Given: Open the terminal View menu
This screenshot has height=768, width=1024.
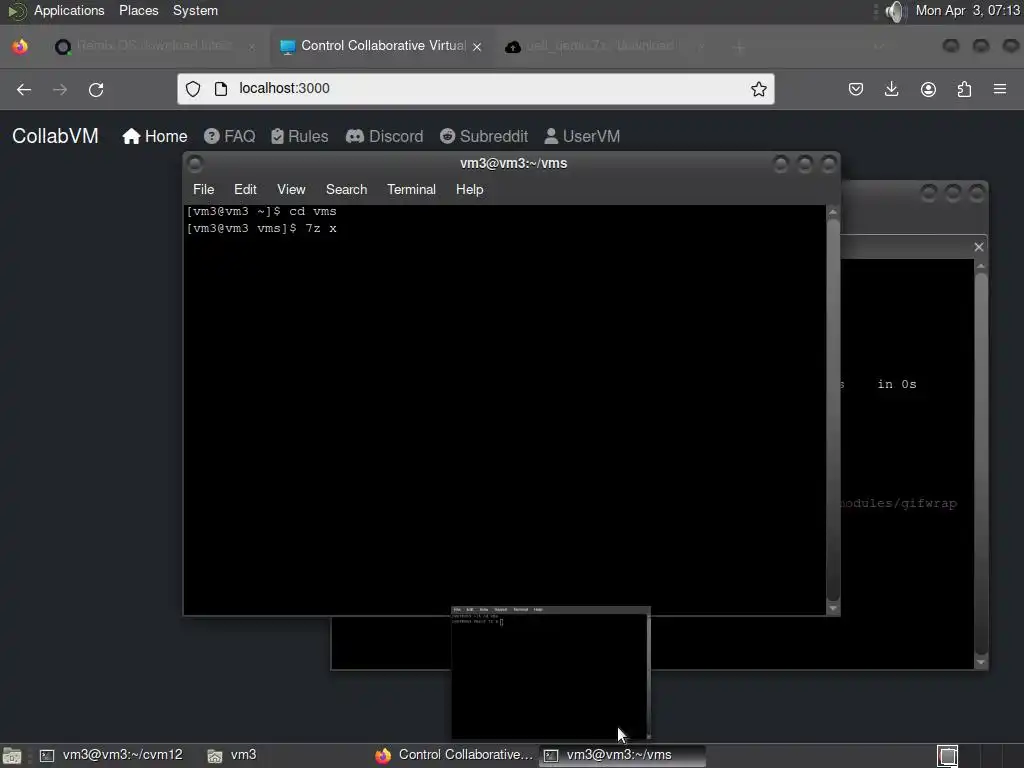Looking at the screenshot, I should point(291,189).
